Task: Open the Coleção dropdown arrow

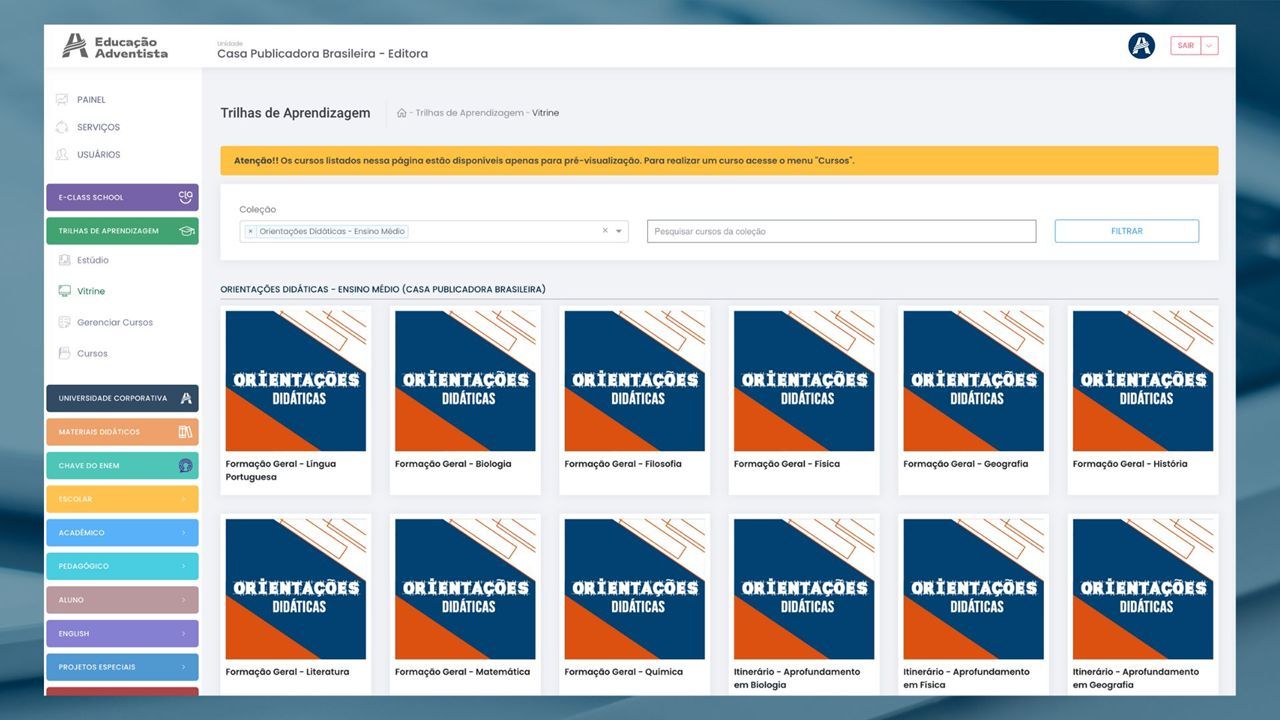Action: [619, 231]
